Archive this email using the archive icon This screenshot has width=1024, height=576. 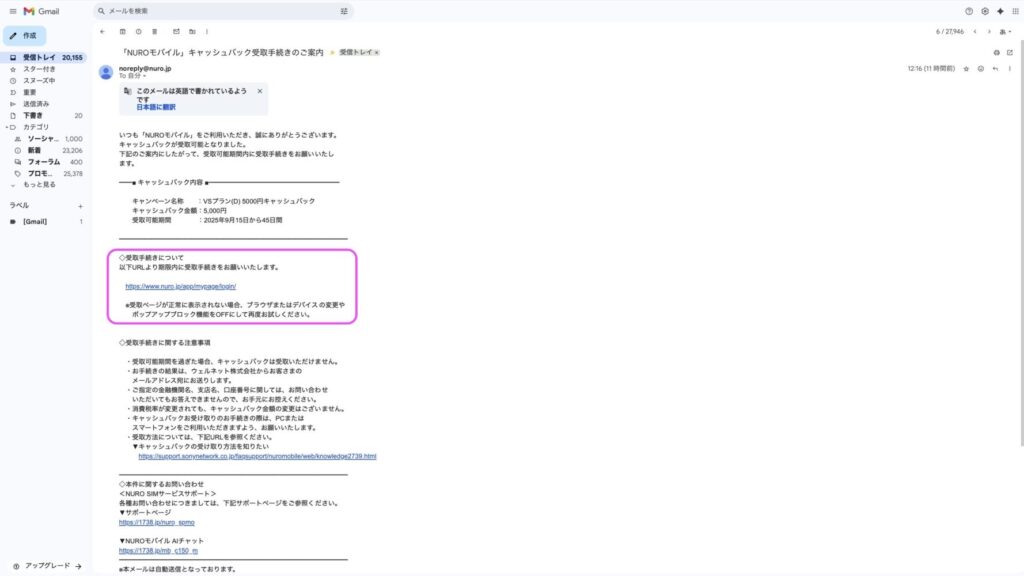pos(122,31)
